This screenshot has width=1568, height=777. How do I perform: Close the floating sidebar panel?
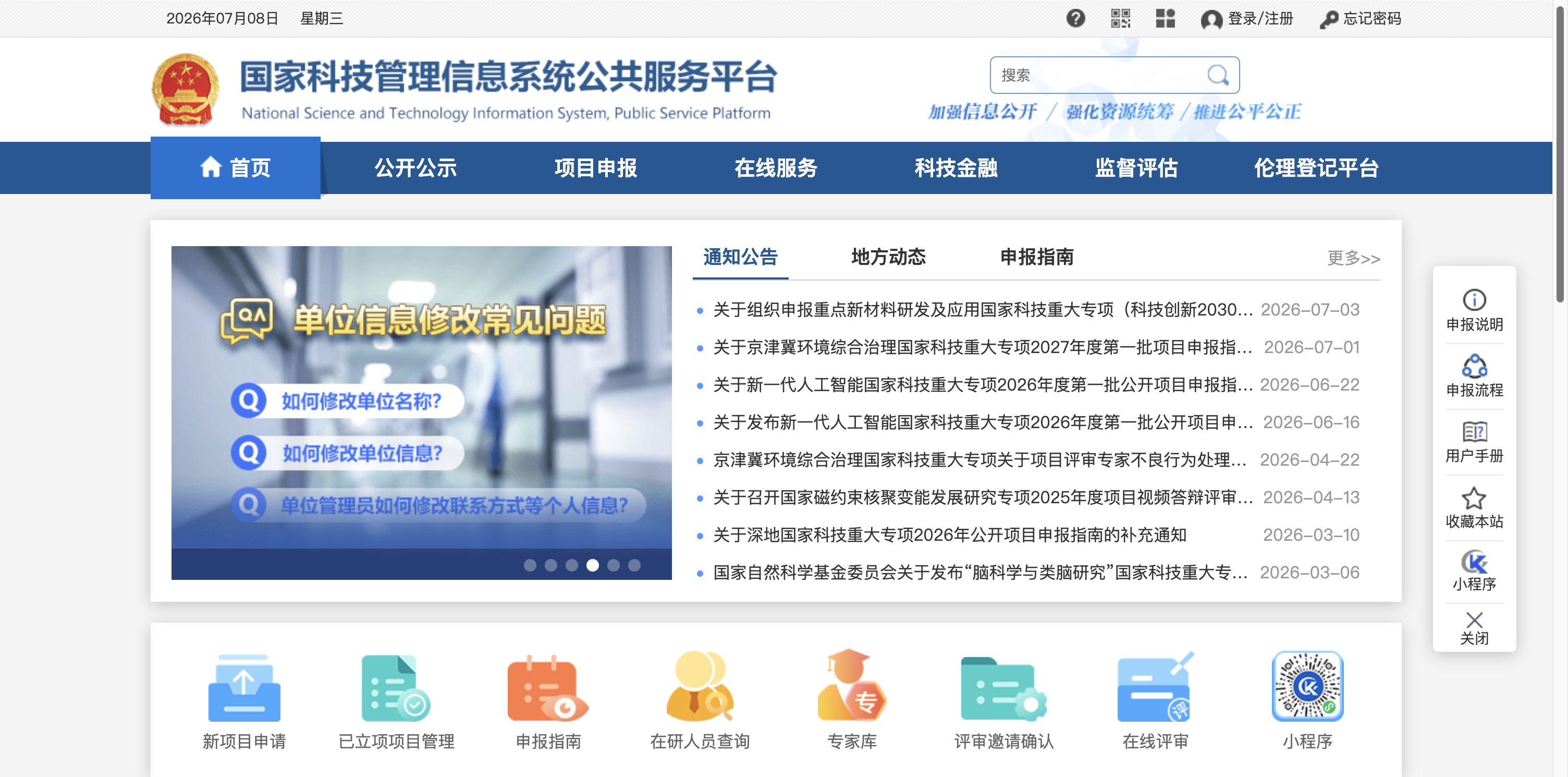(1474, 628)
